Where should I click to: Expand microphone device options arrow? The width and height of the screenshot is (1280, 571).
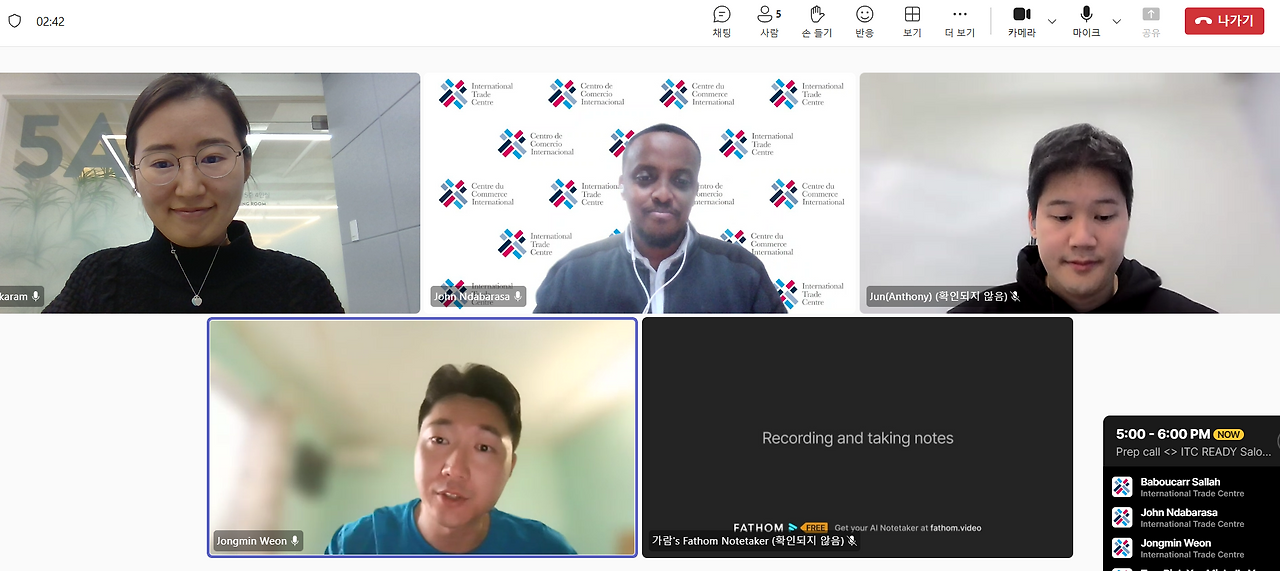(x=1116, y=21)
